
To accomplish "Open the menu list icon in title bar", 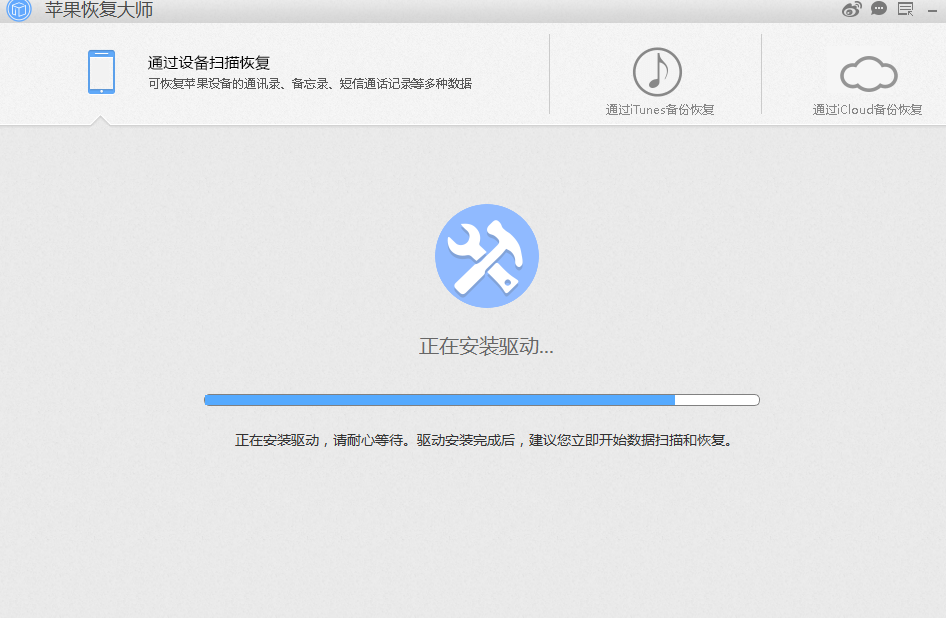I will pyautogui.click(x=906, y=9).
